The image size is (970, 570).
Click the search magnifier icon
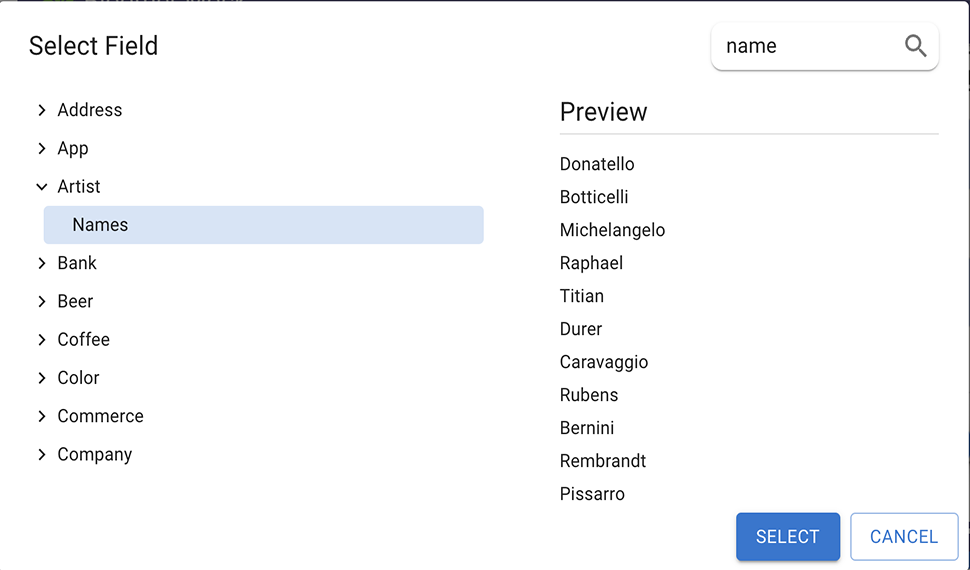pos(915,46)
